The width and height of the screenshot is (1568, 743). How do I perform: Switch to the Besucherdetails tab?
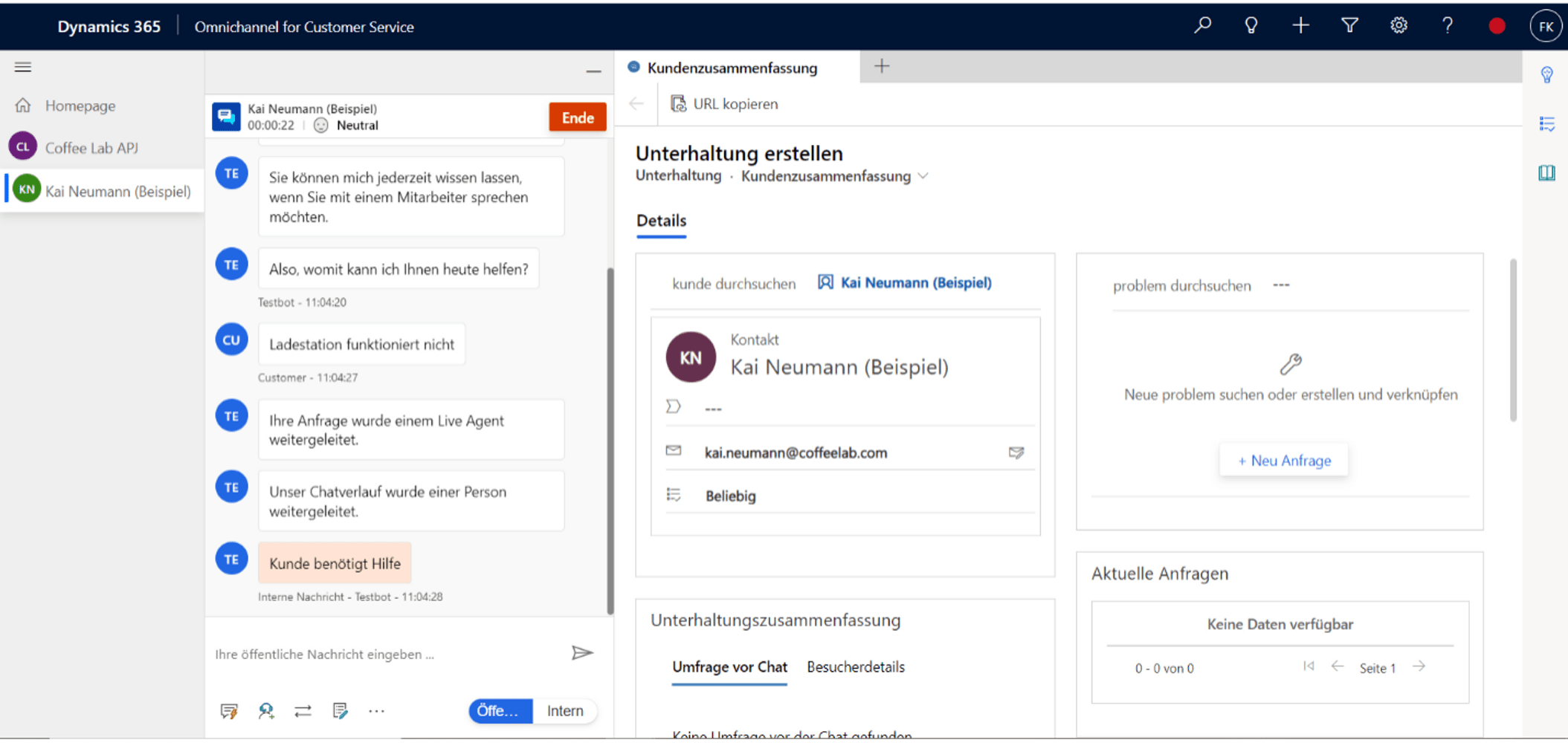tap(856, 667)
